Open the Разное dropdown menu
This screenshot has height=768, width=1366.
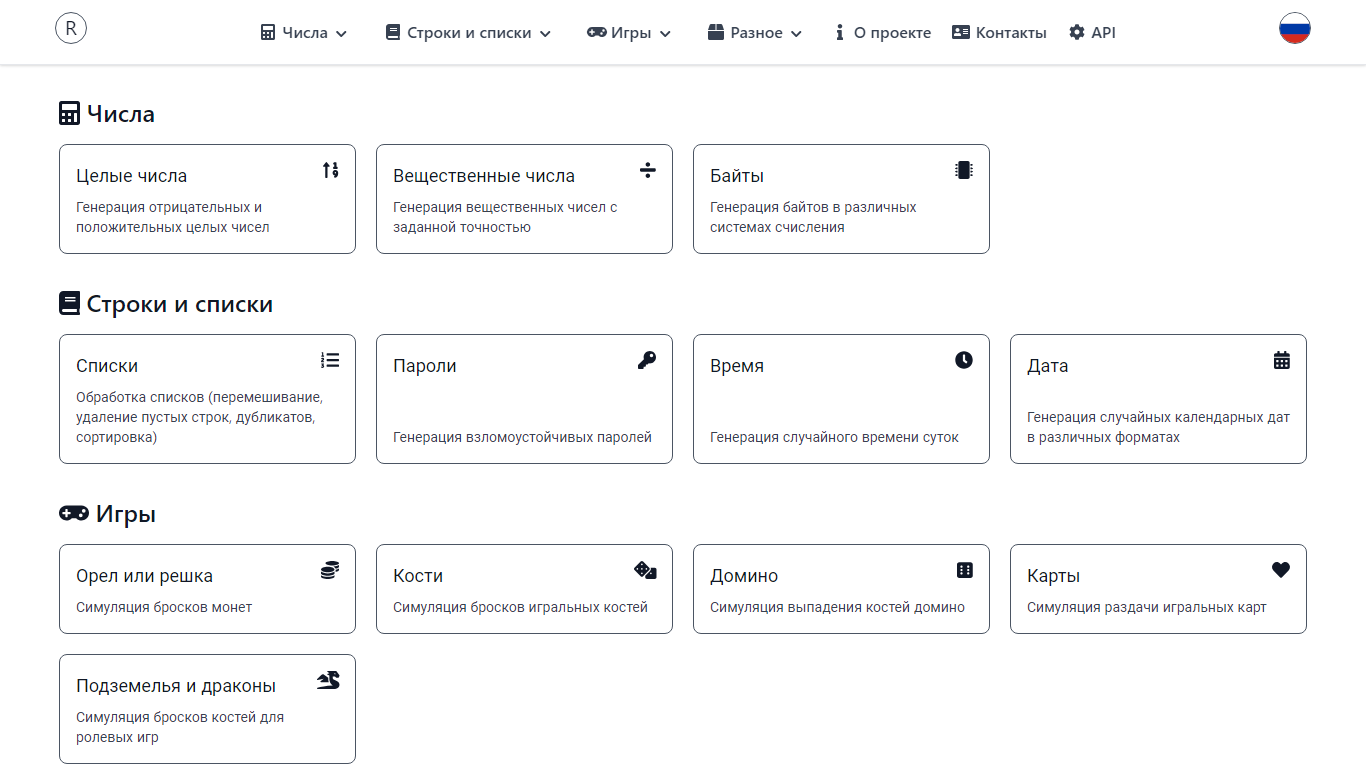755,33
